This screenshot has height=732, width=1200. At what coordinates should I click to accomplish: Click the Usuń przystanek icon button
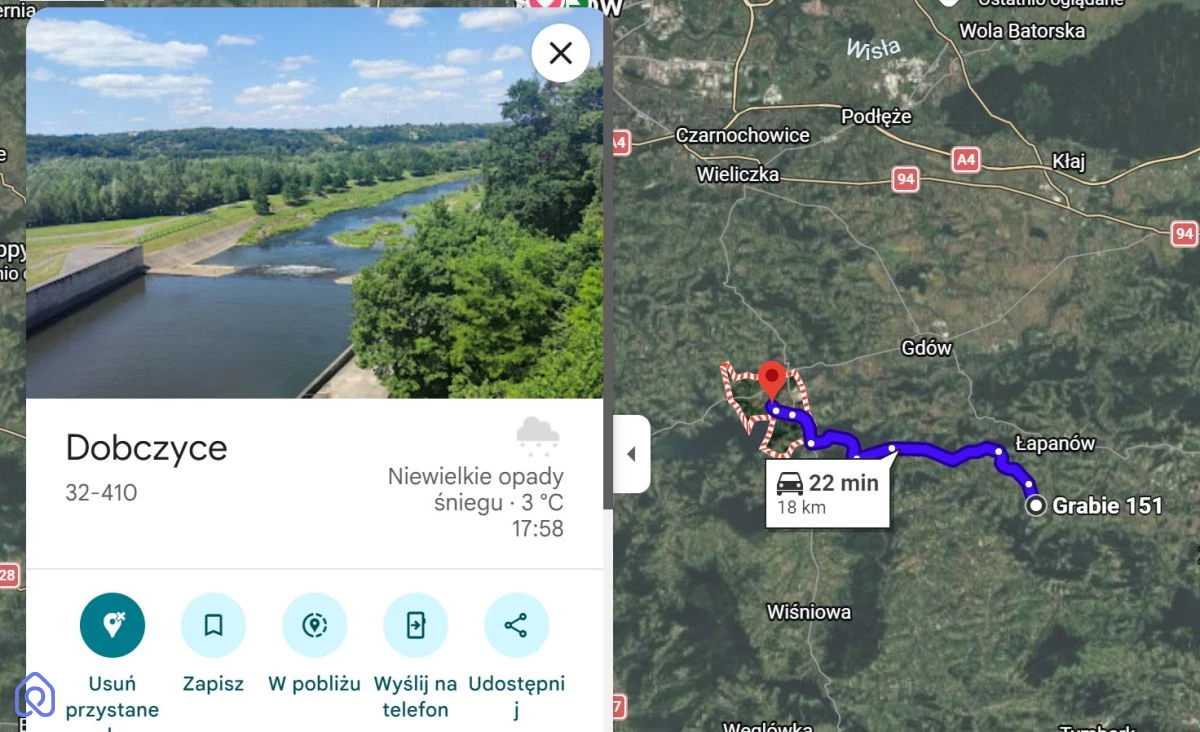tap(112, 625)
